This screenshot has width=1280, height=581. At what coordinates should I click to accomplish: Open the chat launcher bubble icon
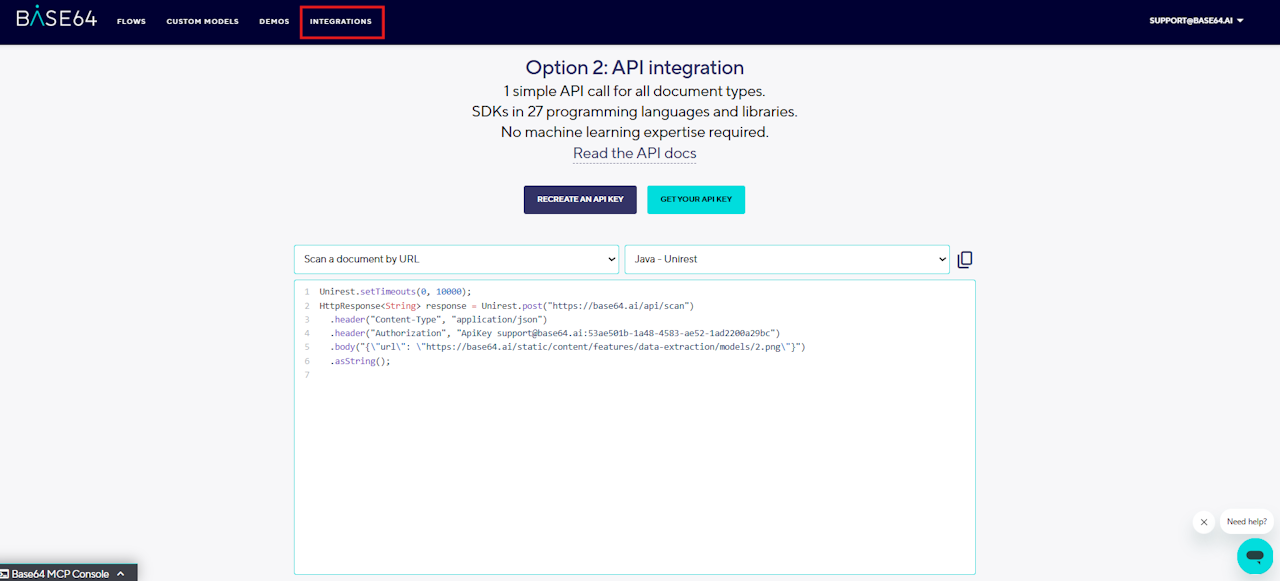[x=1254, y=556]
